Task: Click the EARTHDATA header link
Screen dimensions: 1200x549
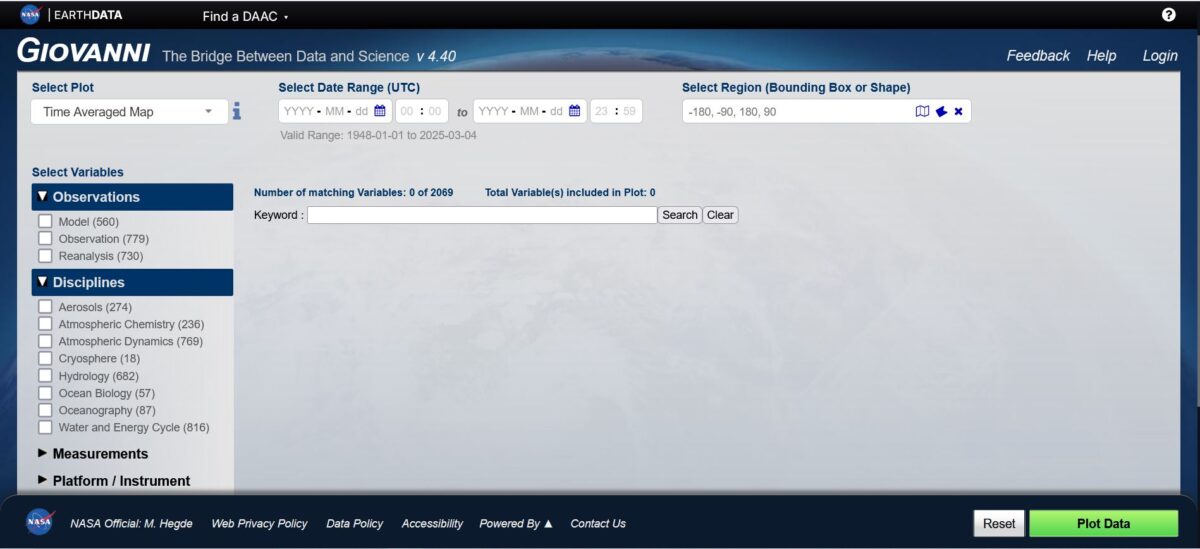Action: click(x=89, y=15)
